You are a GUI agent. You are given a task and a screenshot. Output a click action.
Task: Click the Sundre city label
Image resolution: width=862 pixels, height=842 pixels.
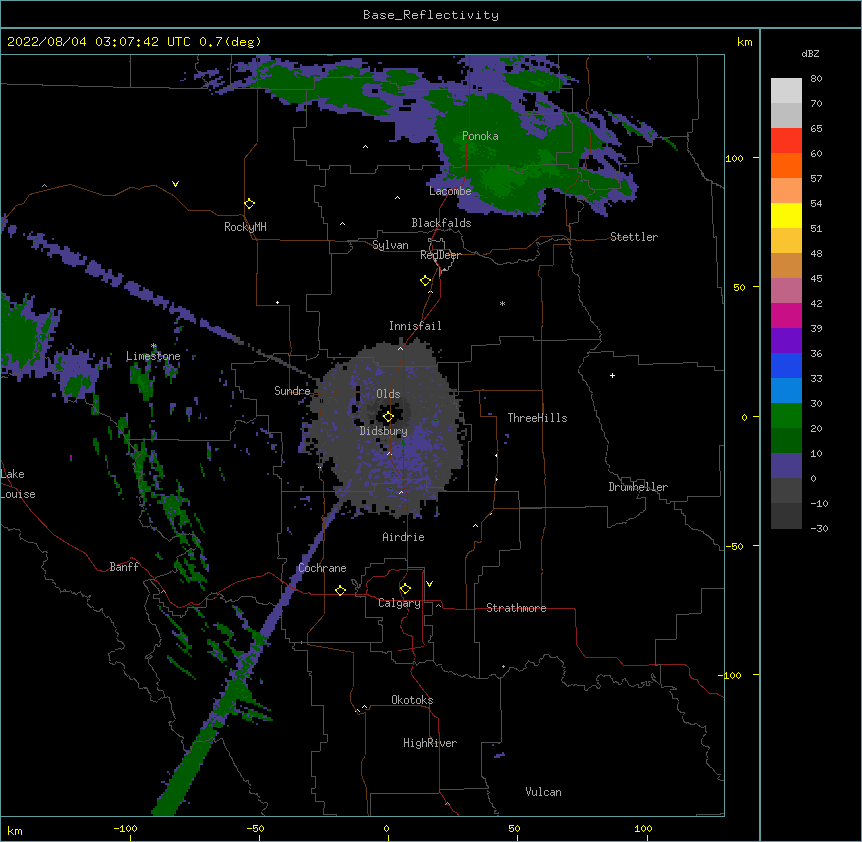coord(292,391)
